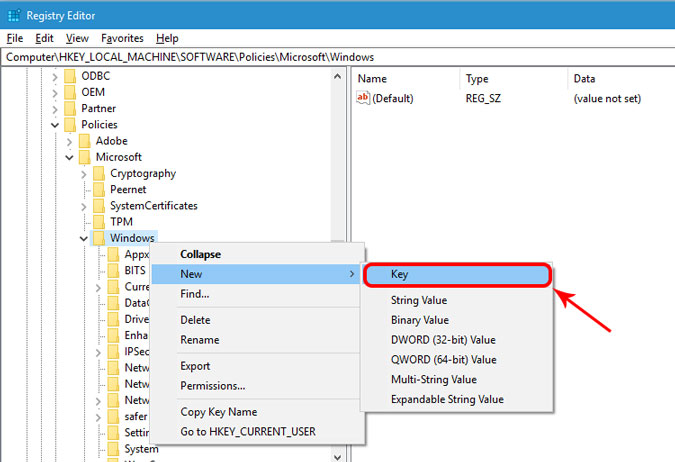Click the Registry Editor app icon in title bar
Image resolution: width=675 pixels, height=462 pixels.
[x=12, y=13]
